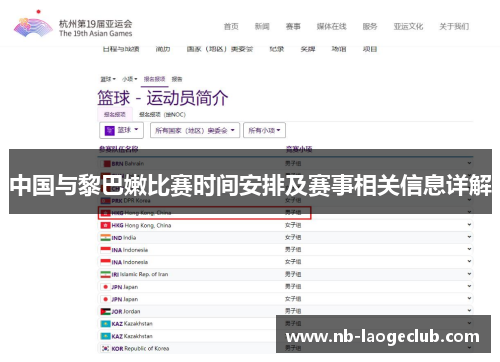Click the Indonesia flag in the 女子组 row
This screenshot has height=362, width=500.
105,262
